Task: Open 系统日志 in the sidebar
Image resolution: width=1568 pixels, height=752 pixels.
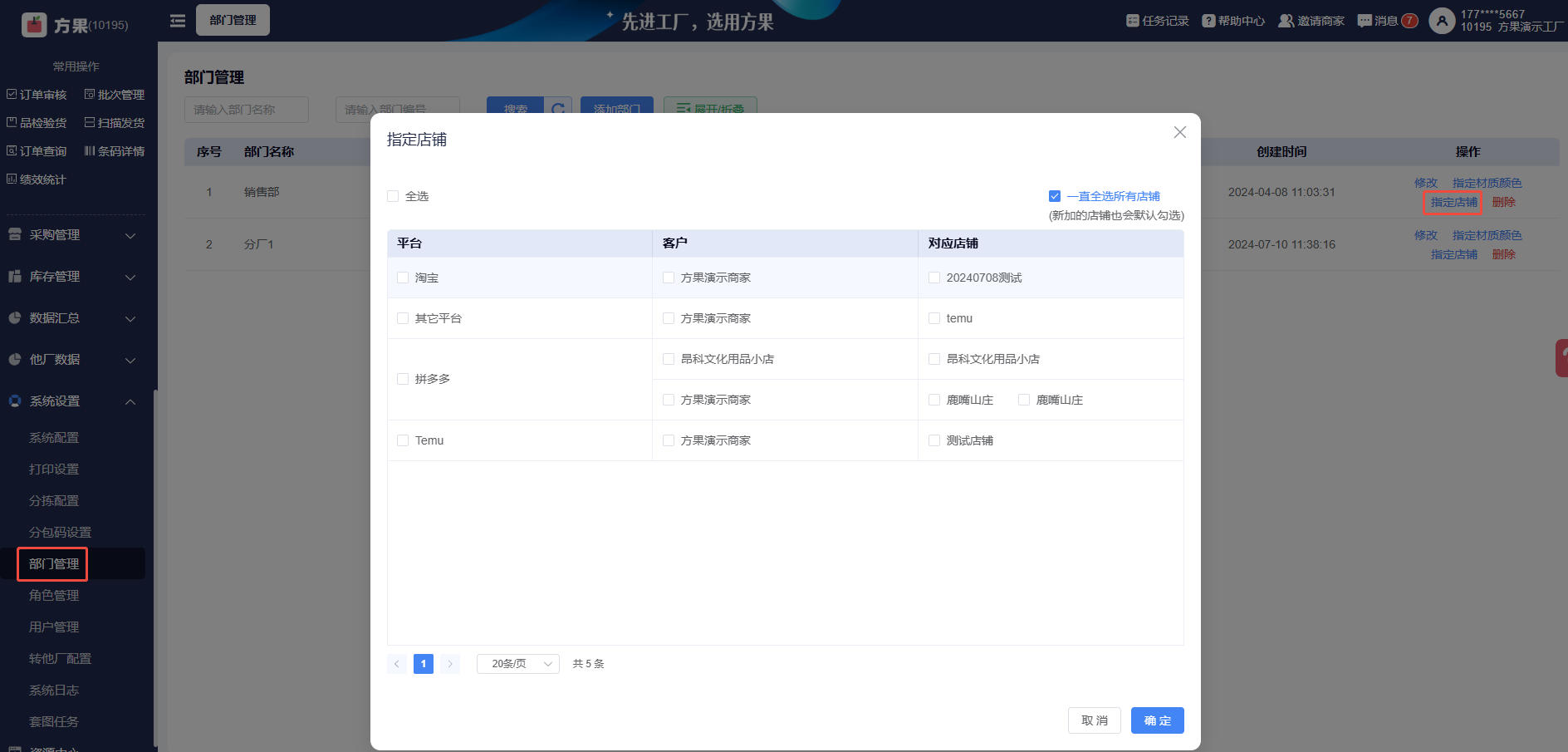Action: tap(54, 691)
